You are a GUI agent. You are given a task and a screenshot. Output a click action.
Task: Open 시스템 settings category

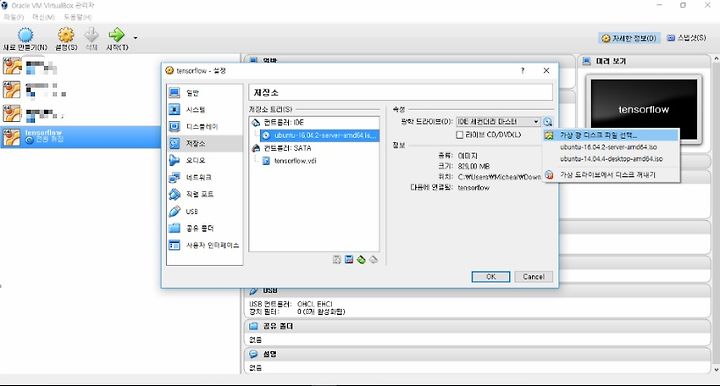pos(204,110)
